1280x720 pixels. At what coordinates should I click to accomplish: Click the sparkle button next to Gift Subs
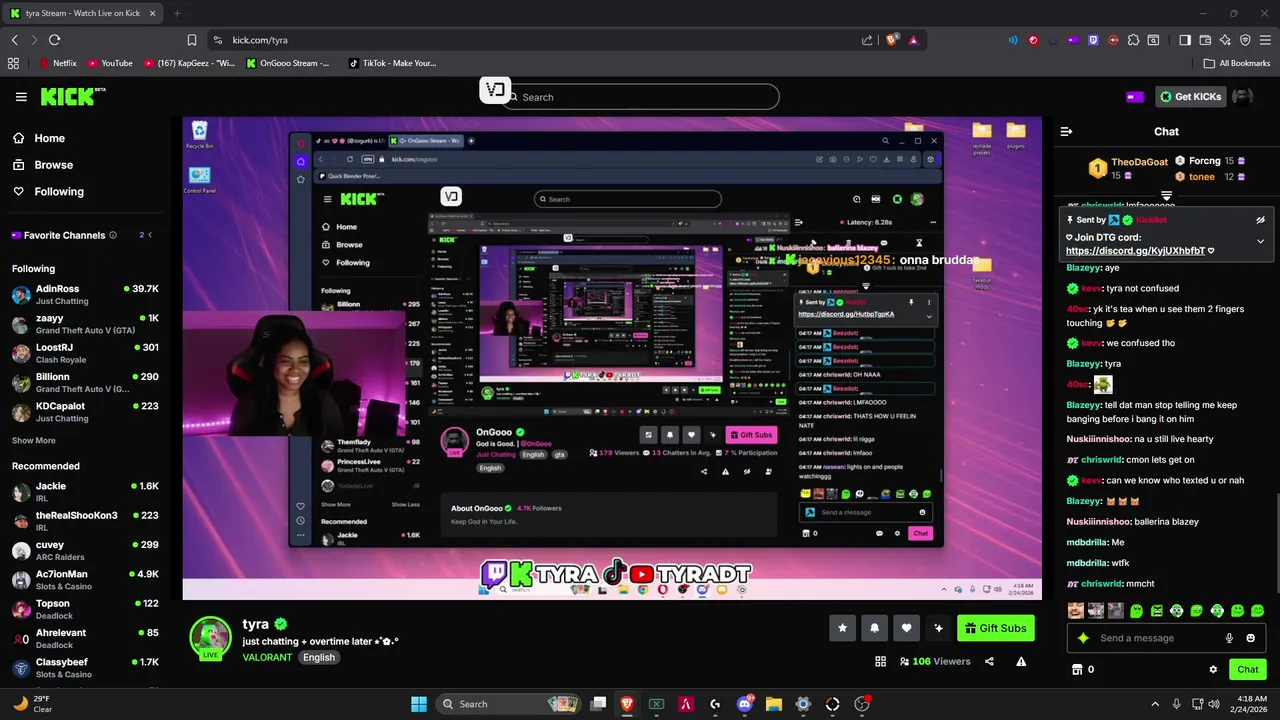[x=938, y=628]
